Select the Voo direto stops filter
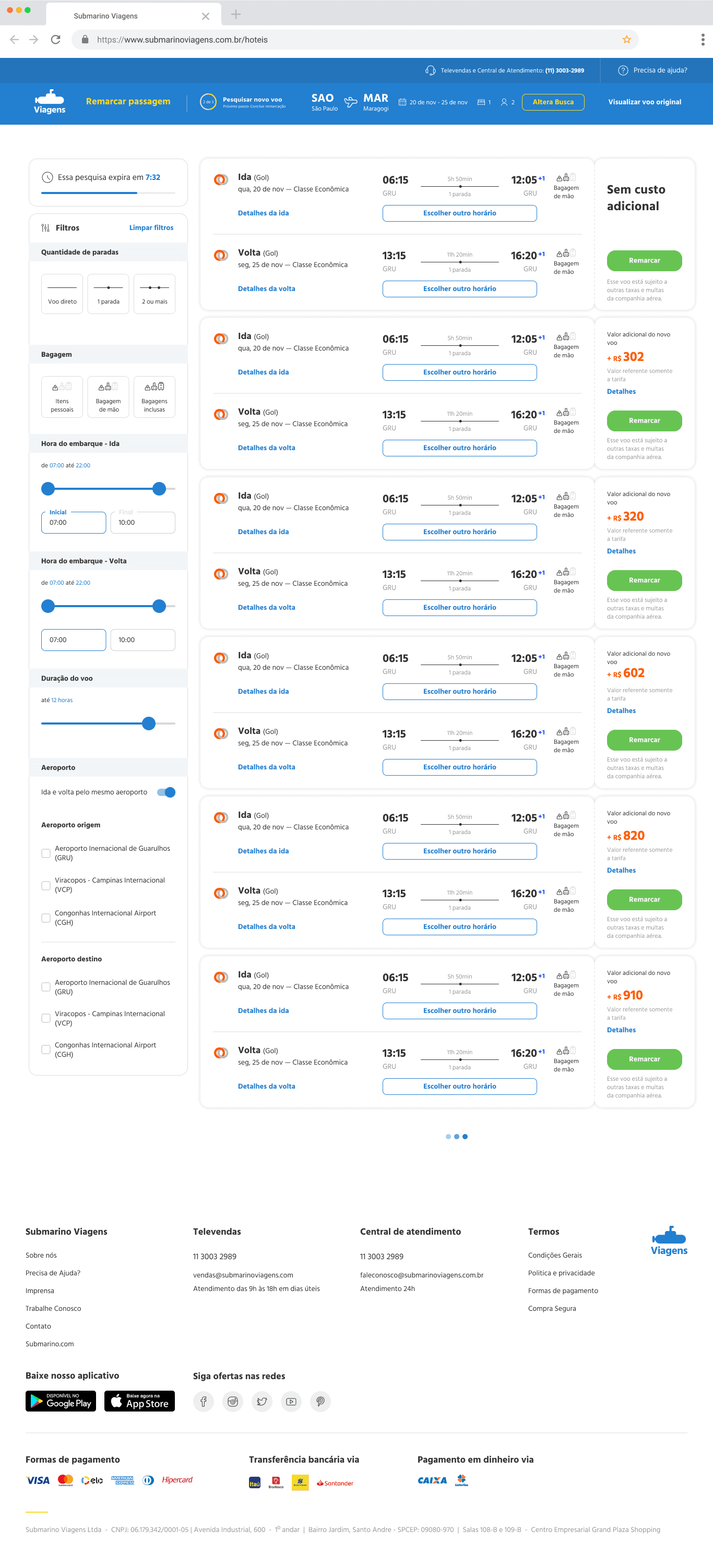 (62, 294)
